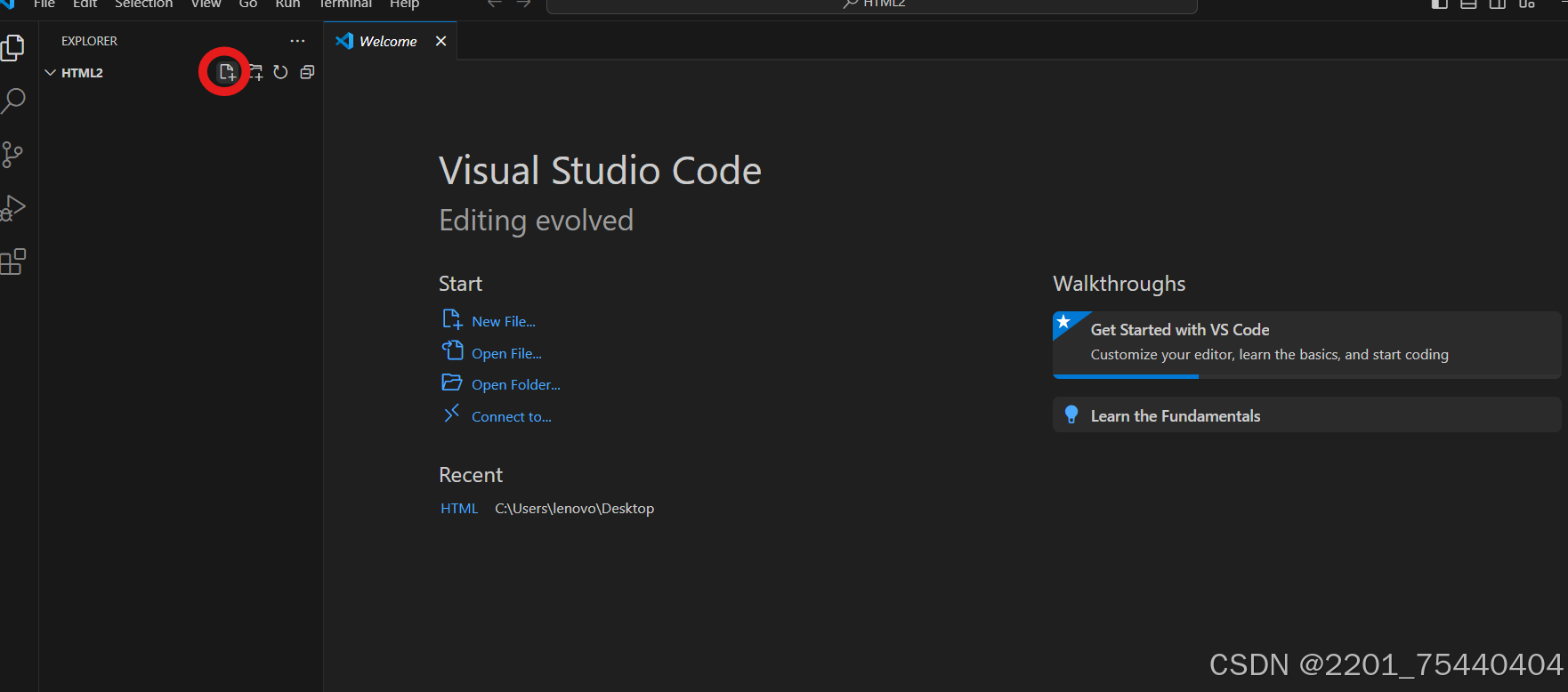
Task: Click the Open Folder... link
Action: click(516, 384)
